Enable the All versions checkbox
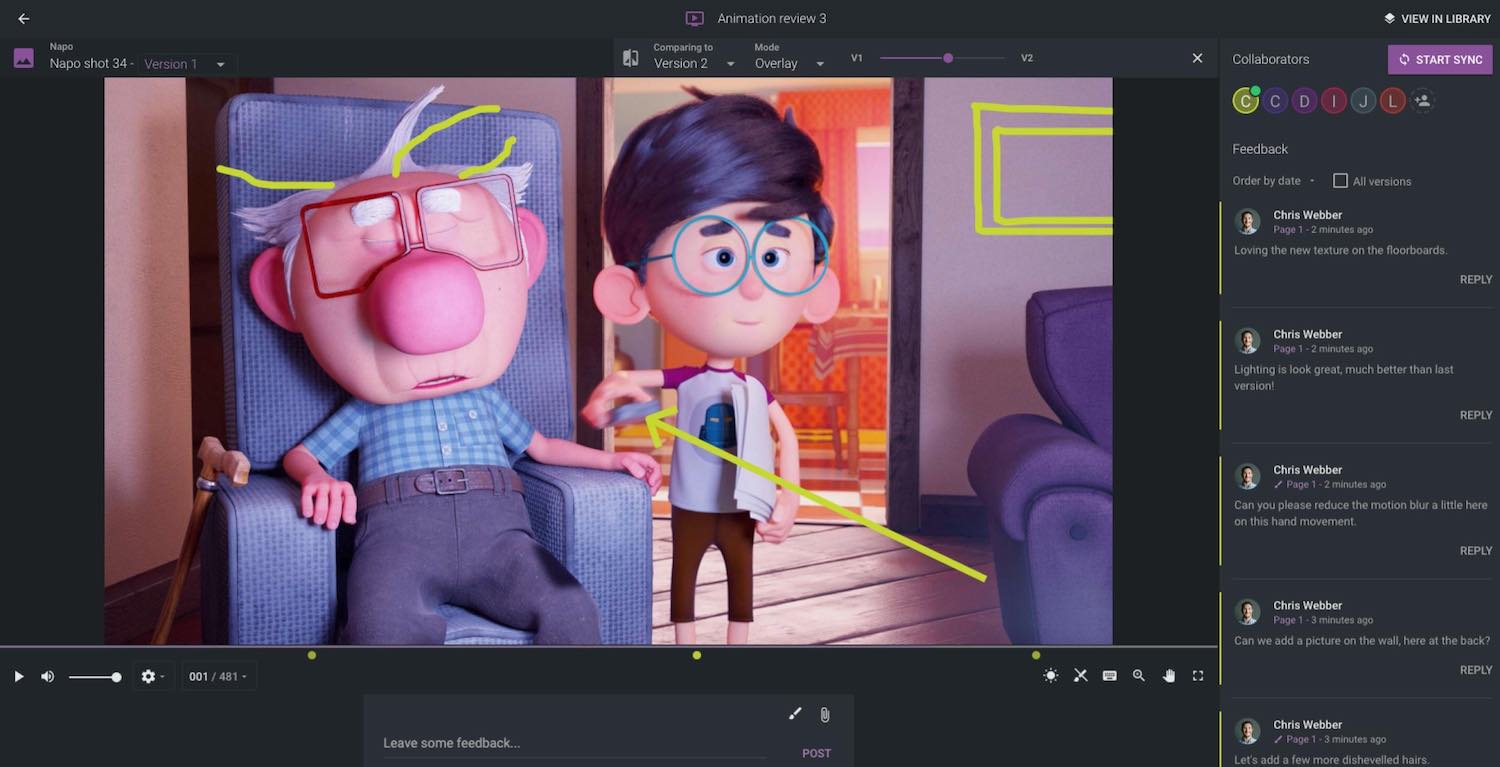 (x=1340, y=181)
